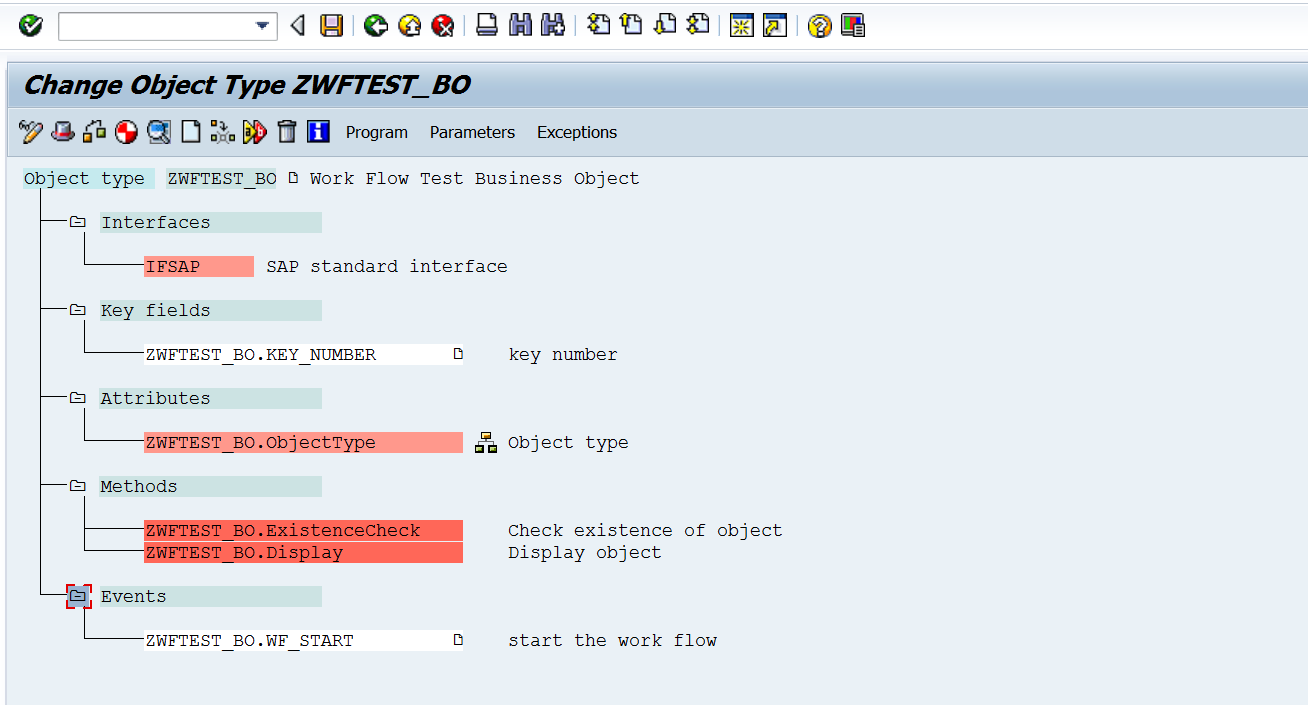Click document icon next to ZWFTEST_BO root

coord(292,178)
